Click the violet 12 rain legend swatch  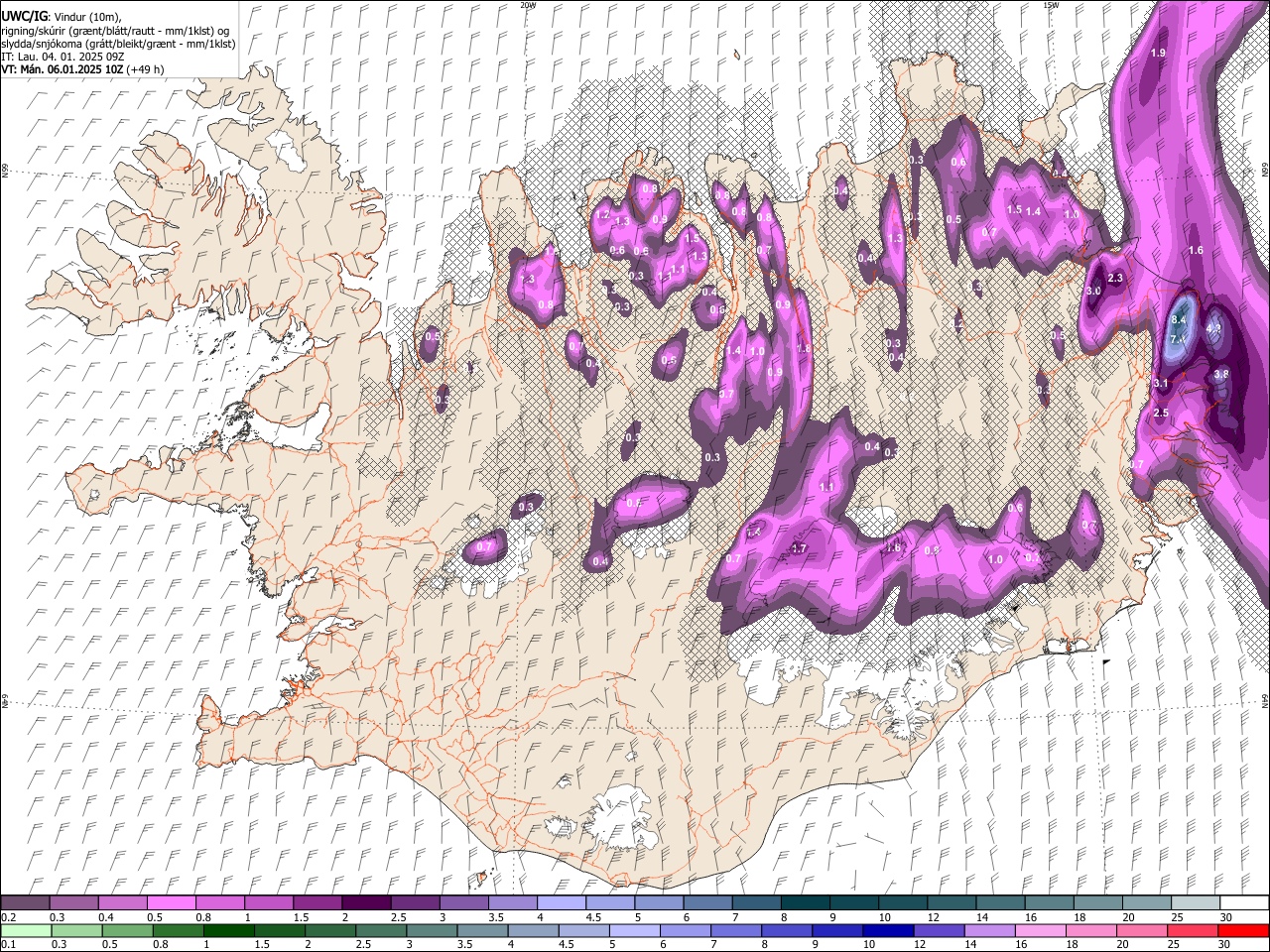pos(939,930)
